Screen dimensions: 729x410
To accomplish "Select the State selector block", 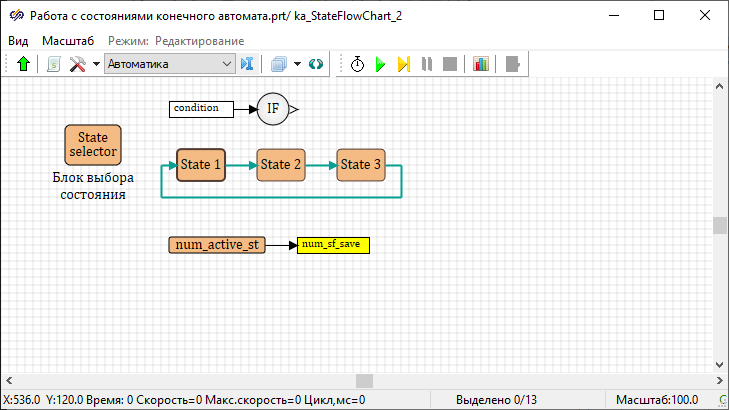I will tap(93, 145).
